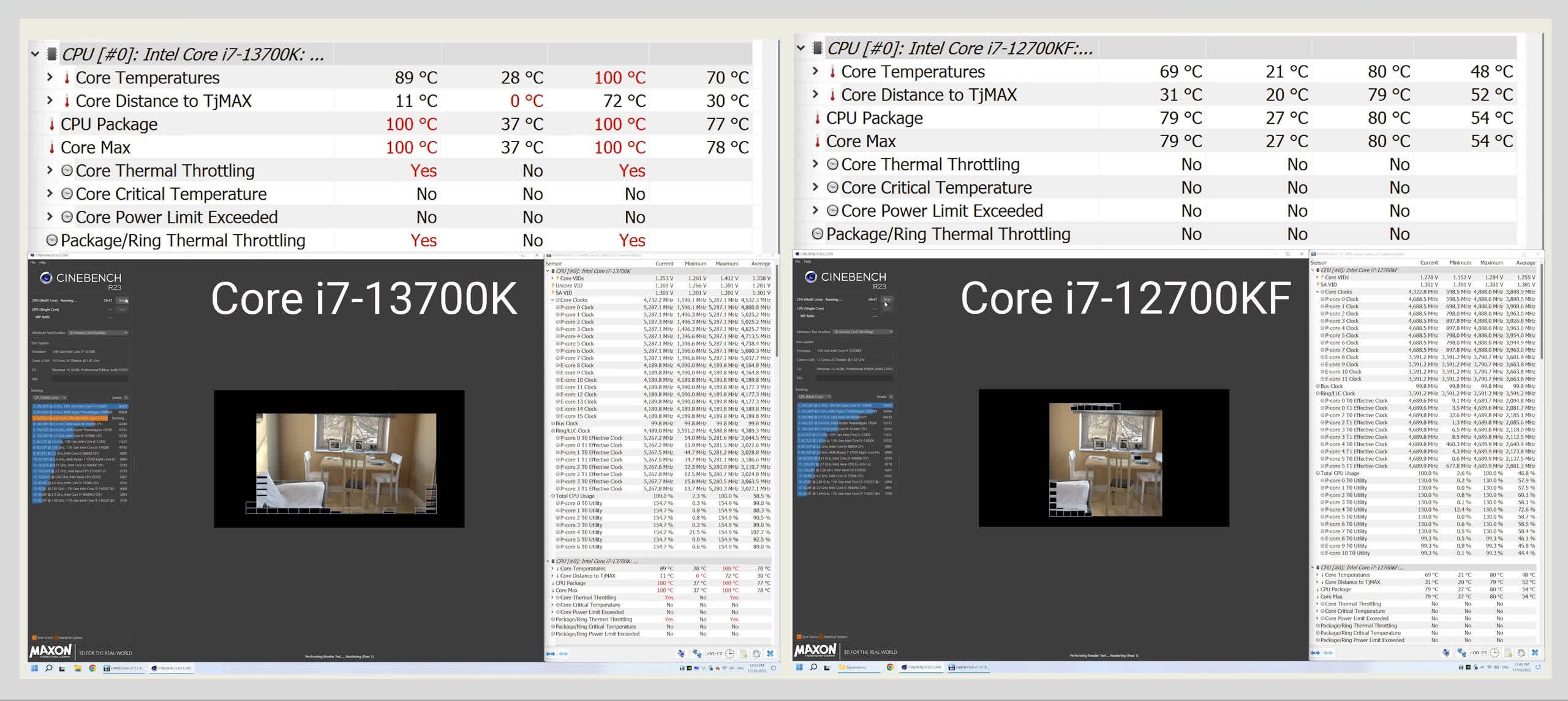Open notification center on the left taskbar

[774, 668]
